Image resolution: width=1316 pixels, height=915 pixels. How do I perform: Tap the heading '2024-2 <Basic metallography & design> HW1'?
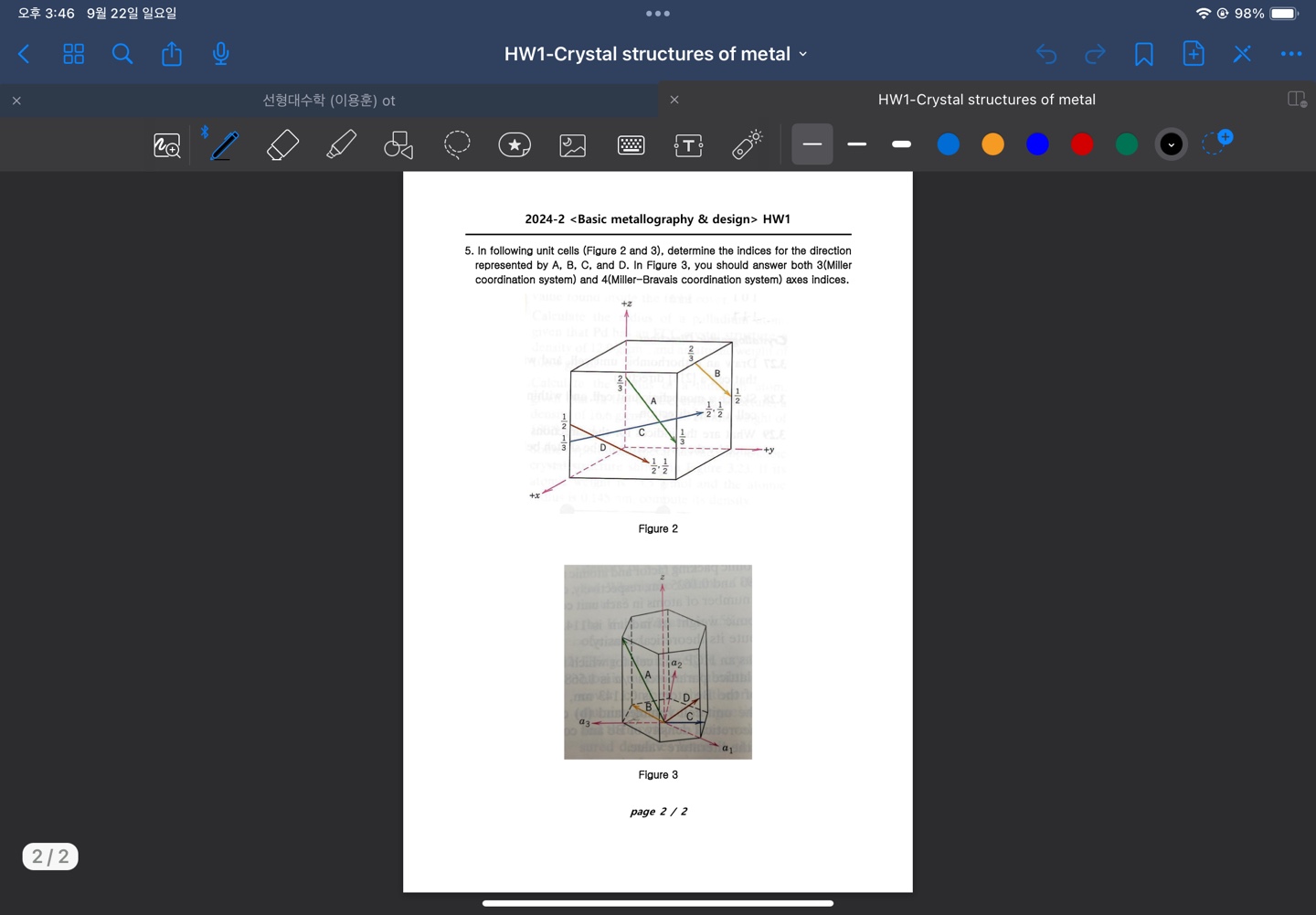(x=658, y=219)
